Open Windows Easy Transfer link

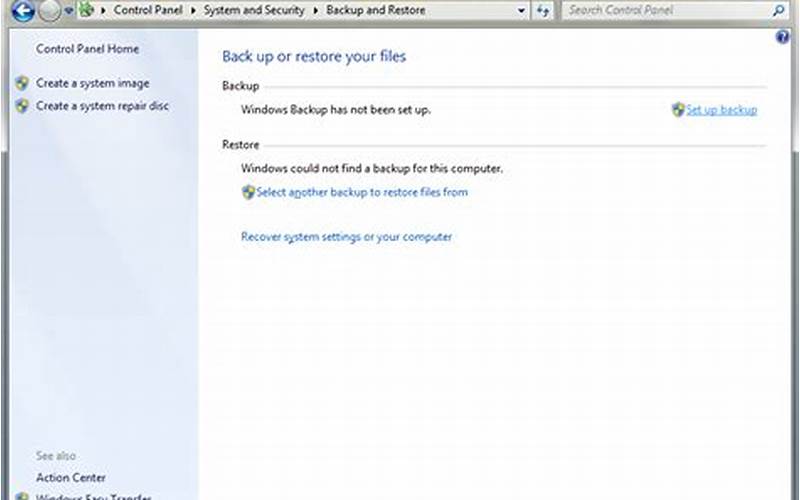coord(93,496)
